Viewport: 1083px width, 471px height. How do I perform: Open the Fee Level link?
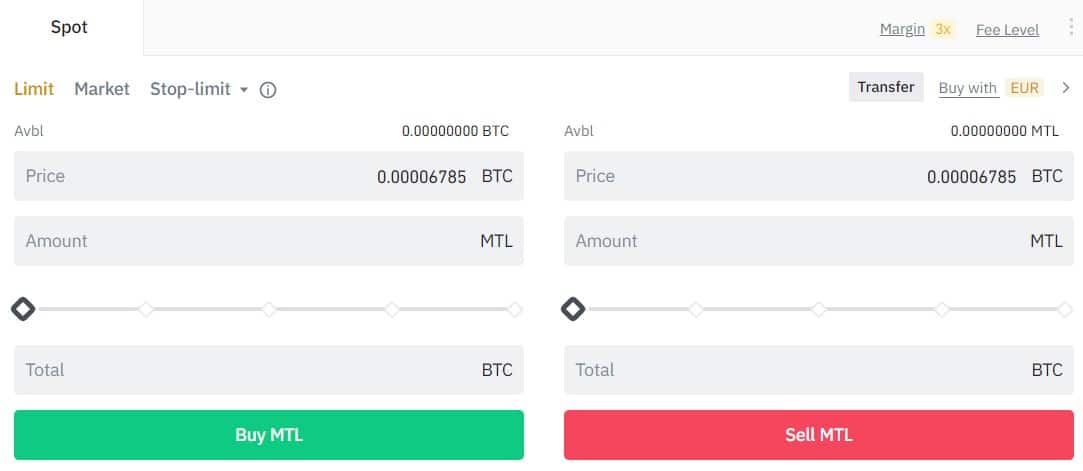click(1007, 30)
